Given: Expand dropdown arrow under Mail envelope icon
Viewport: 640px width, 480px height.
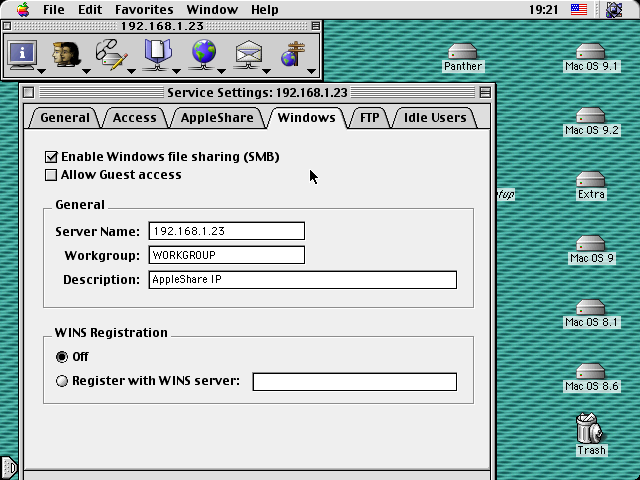Looking at the screenshot, I should click(266, 71).
